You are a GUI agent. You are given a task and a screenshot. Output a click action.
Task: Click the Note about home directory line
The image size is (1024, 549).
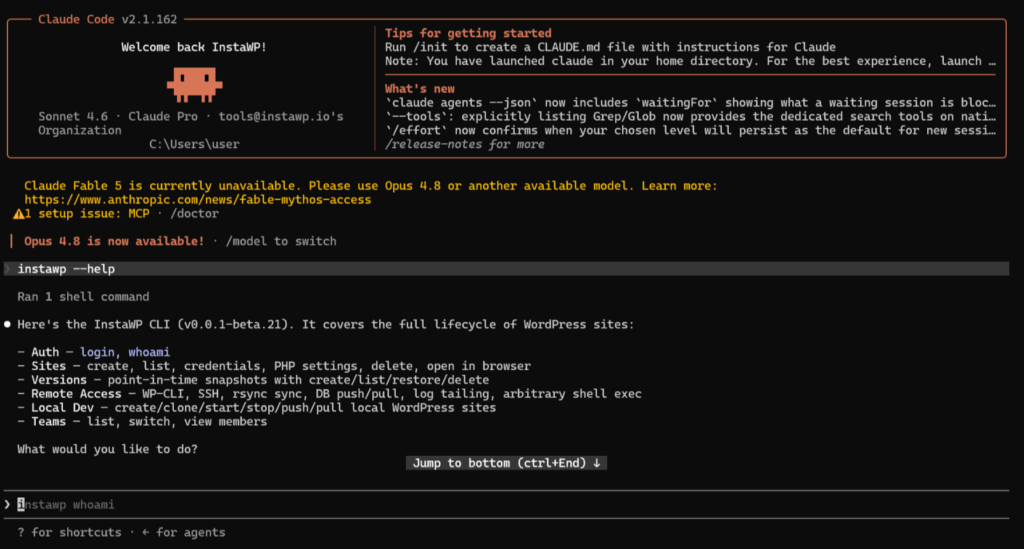690,61
